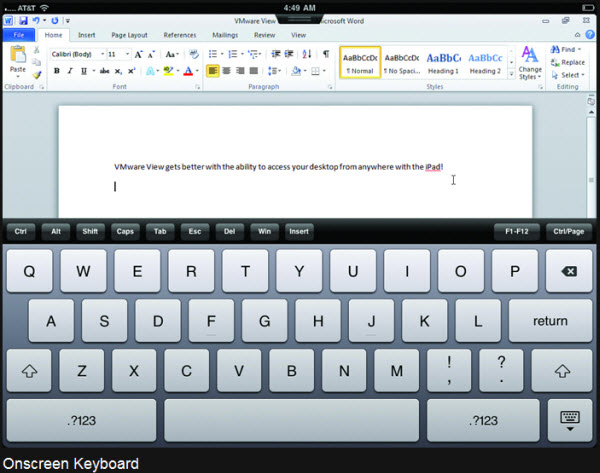
Task: Toggle show paragraph marks
Action: tap(326, 54)
